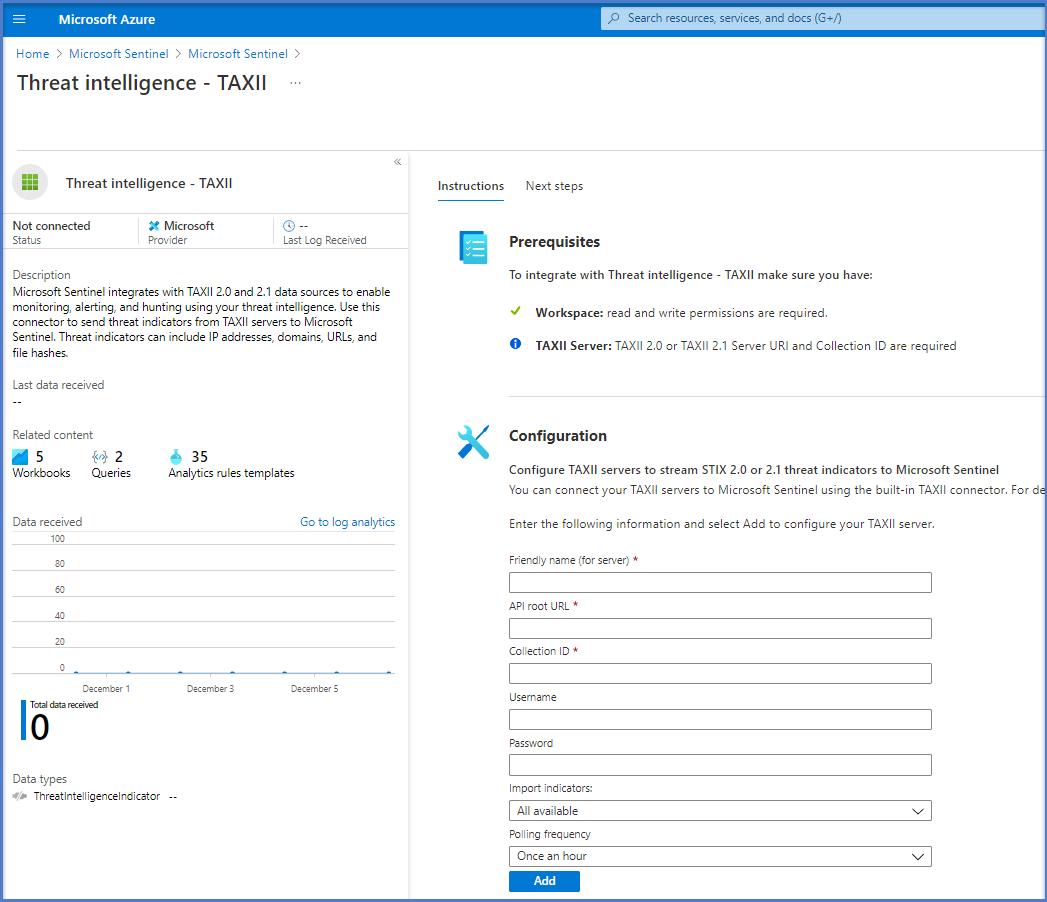This screenshot has height=902, width=1047.
Task: Open the Azure portal hamburger menu
Action: (x=19, y=19)
